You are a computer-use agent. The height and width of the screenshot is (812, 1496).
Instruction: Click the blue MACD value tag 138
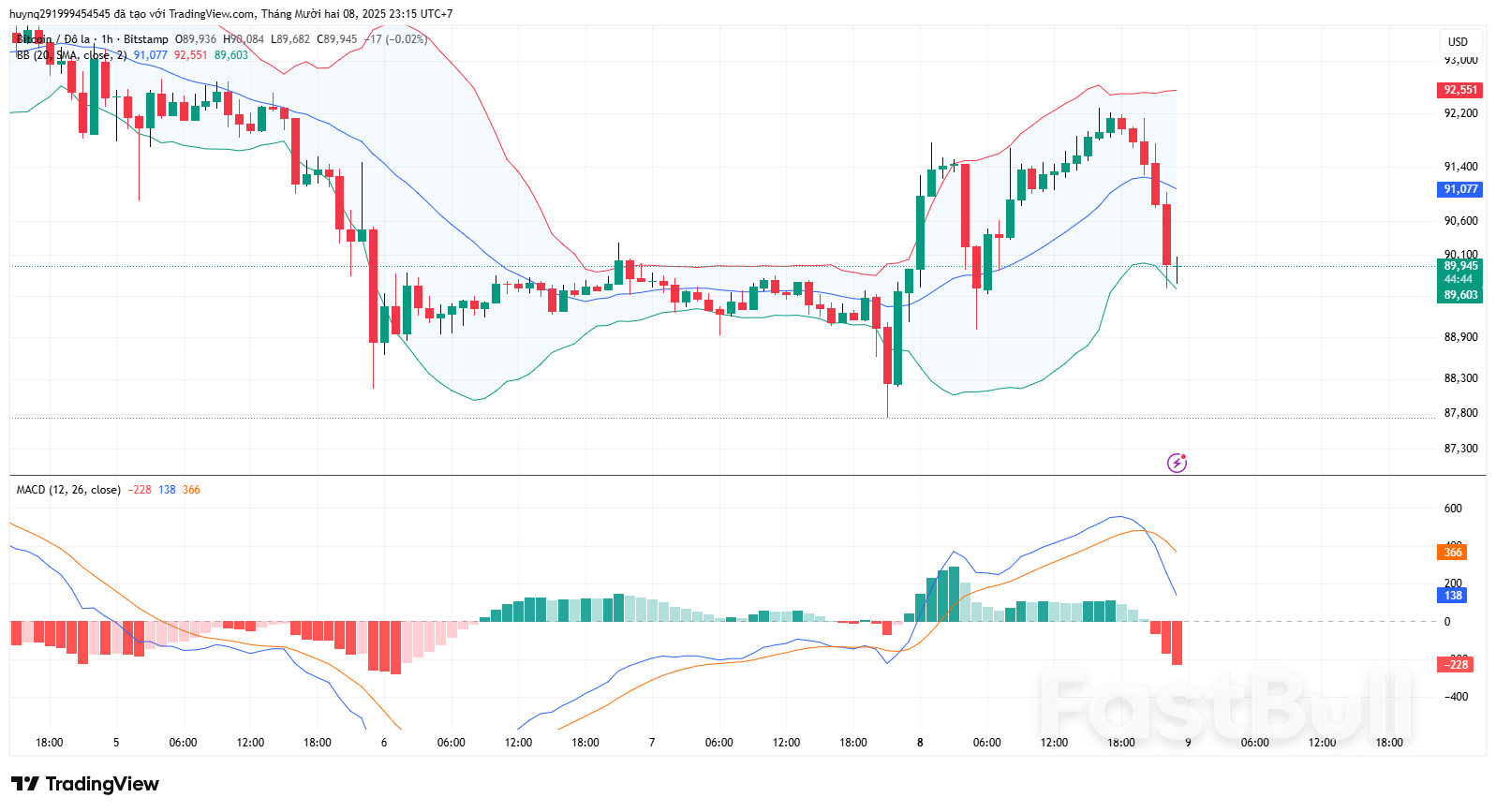click(1452, 596)
